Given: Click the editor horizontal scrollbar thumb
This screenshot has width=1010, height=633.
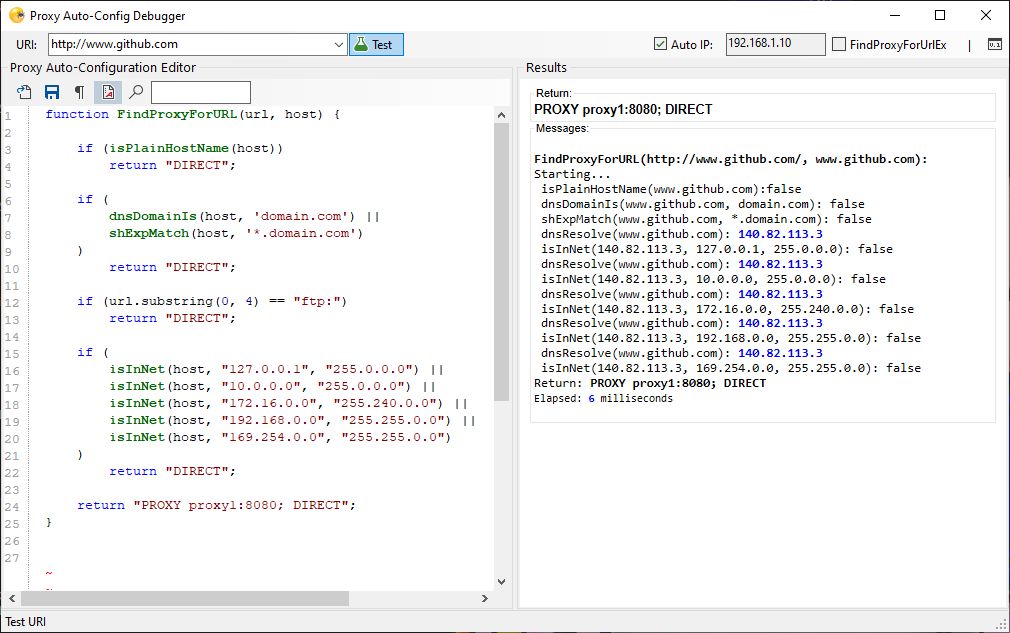Looking at the screenshot, I should click(185, 598).
